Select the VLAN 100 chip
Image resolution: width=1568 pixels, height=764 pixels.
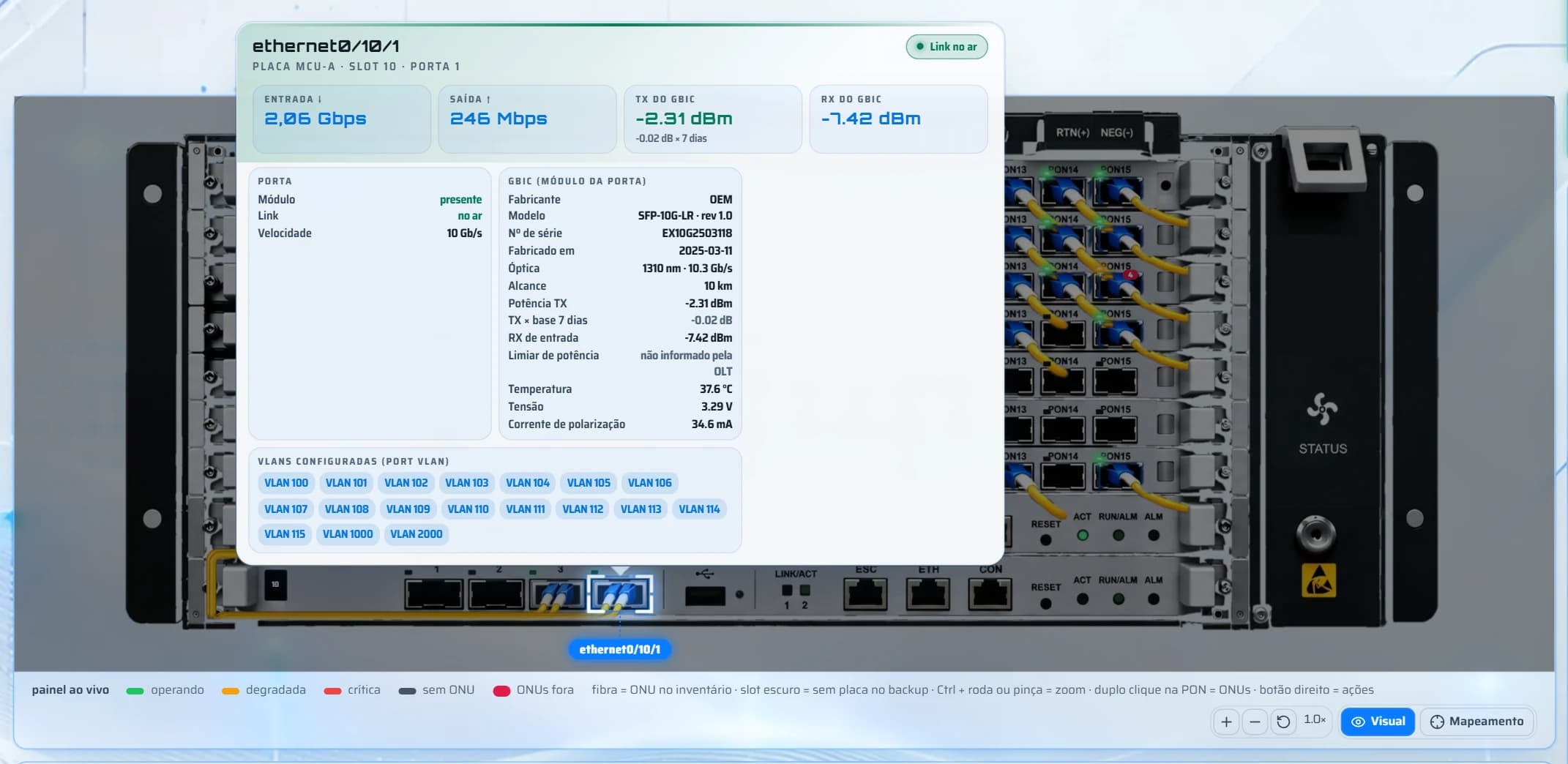tap(286, 483)
